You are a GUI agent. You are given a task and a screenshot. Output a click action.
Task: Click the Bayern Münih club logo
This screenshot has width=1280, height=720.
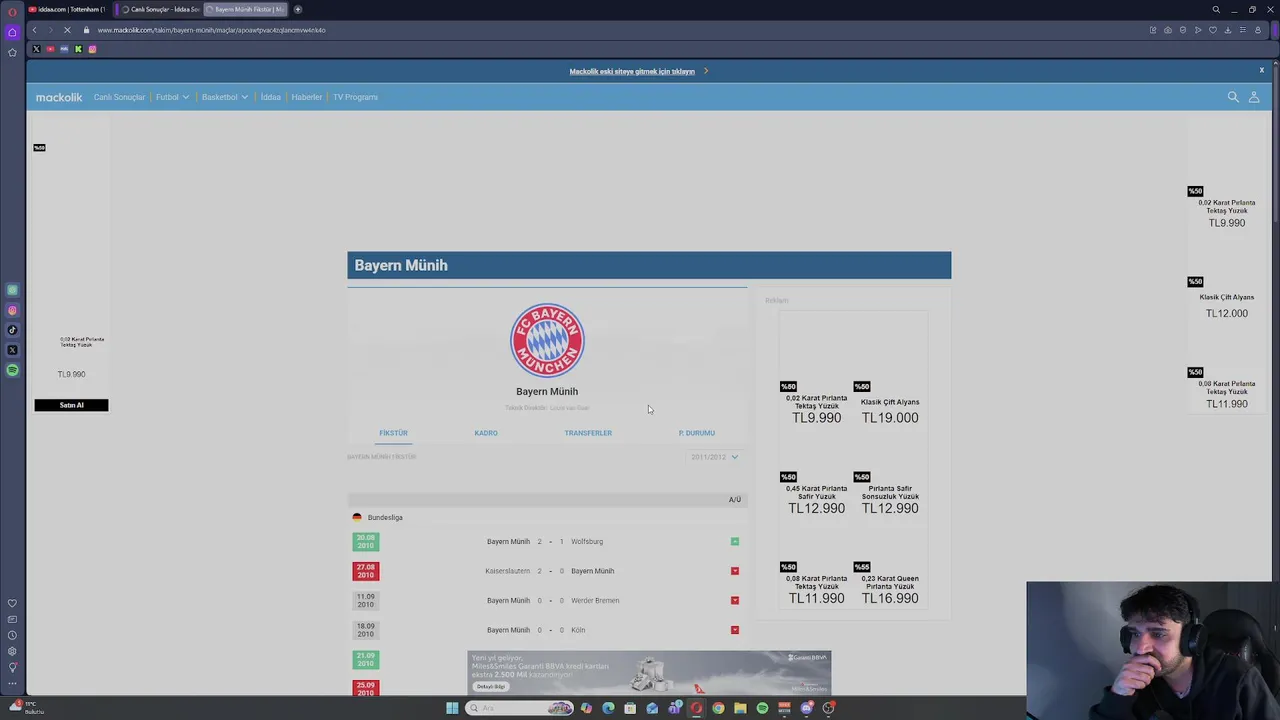pyautogui.click(x=547, y=340)
